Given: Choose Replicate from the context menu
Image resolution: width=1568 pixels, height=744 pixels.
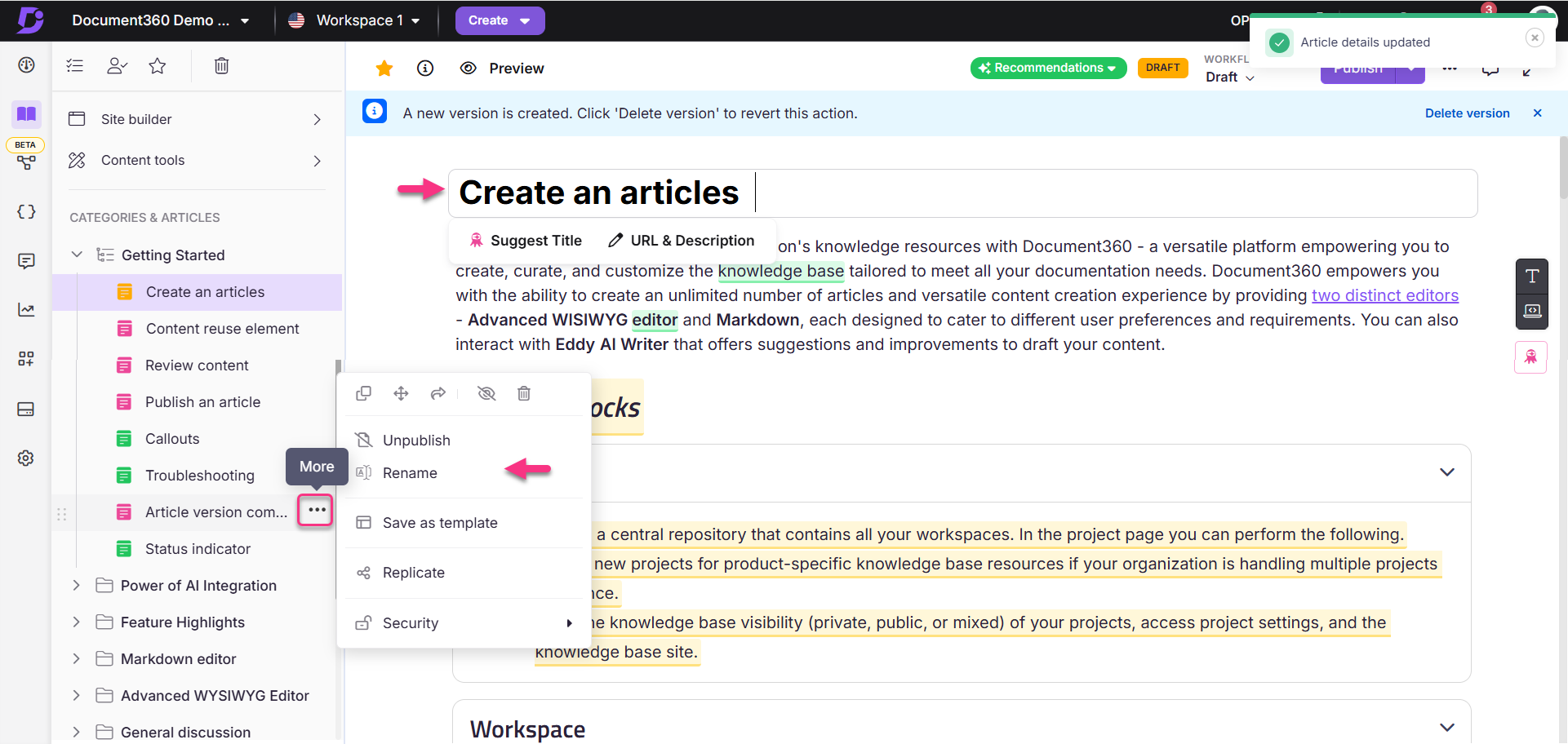Looking at the screenshot, I should click(463, 573).
